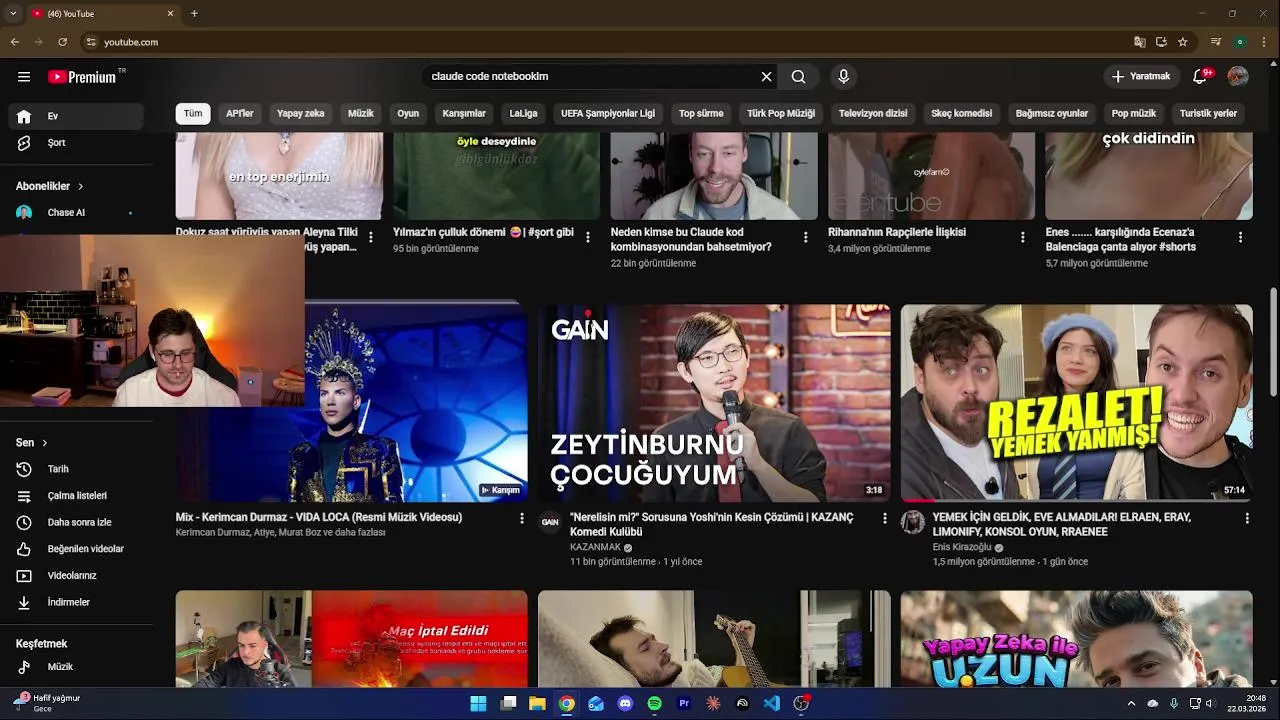Image resolution: width=1280 pixels, height=720 pixels.
Task: Open the Enis Kirazoğlu channel link
Action: (962, 547)
